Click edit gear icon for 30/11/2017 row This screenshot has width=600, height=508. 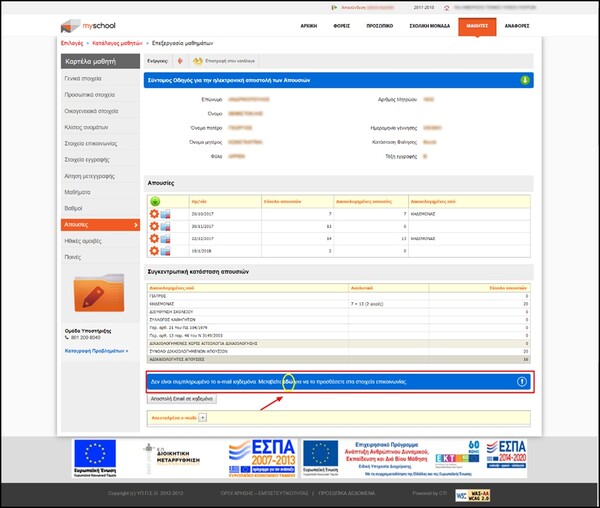155,226
